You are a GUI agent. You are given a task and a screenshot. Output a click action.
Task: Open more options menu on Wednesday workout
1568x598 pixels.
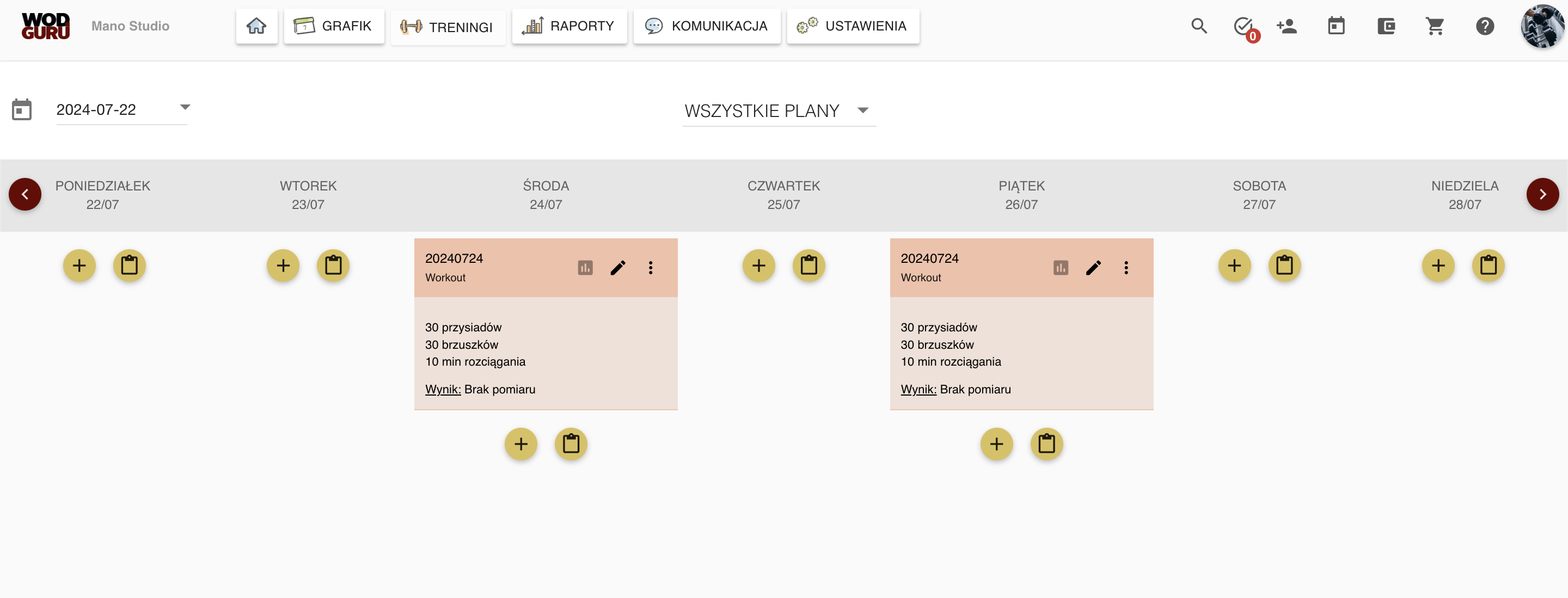650,268
